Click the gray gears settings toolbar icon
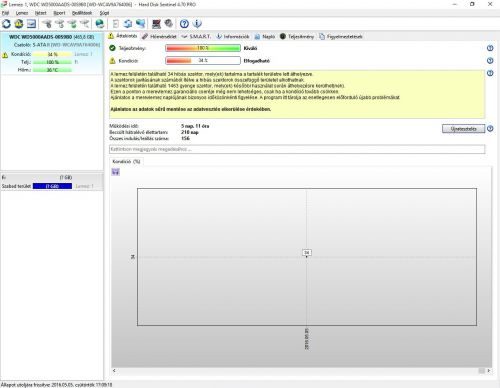 pyautogui.click(x=169, y=24)
